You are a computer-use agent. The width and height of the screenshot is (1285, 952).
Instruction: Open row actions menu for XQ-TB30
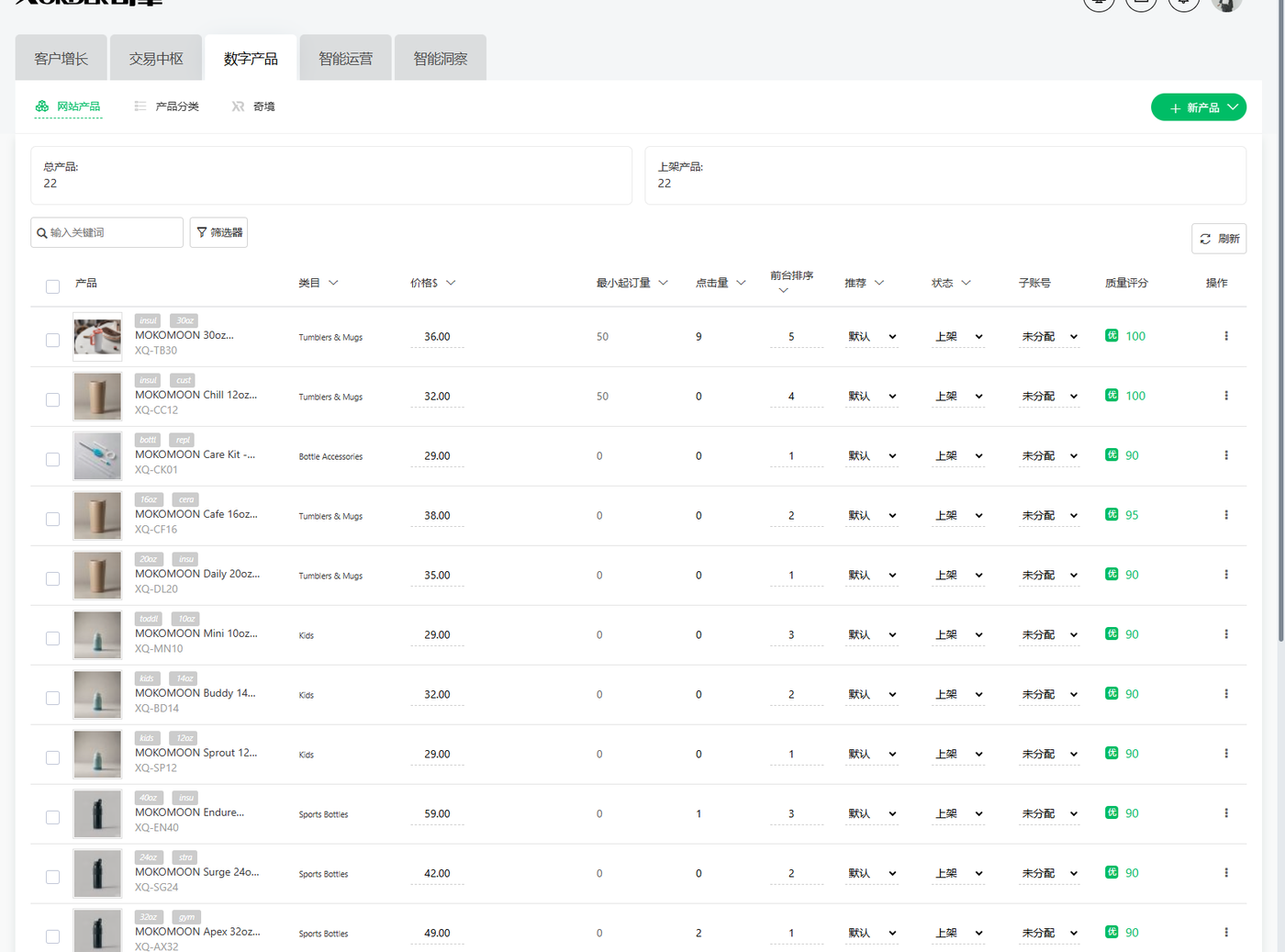(x=1225, y=336)
